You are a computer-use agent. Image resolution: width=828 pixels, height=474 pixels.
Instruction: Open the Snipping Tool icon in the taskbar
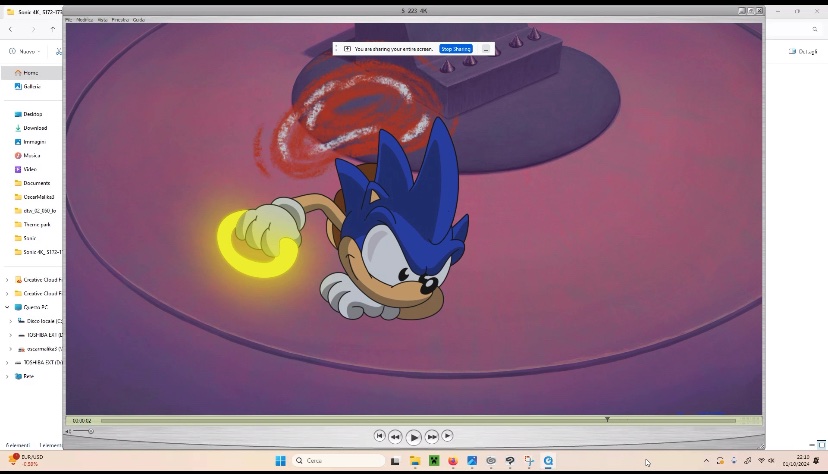click(x=529, y=461)
